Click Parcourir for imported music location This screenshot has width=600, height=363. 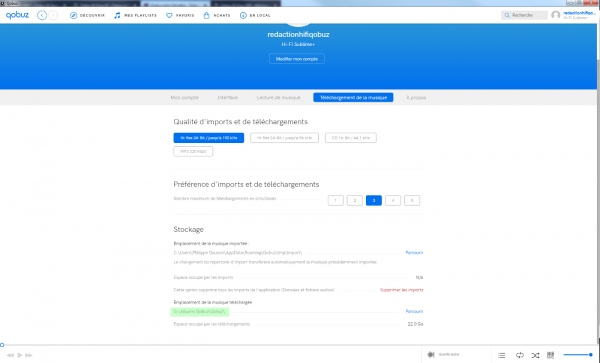click(x=414, y=252)
